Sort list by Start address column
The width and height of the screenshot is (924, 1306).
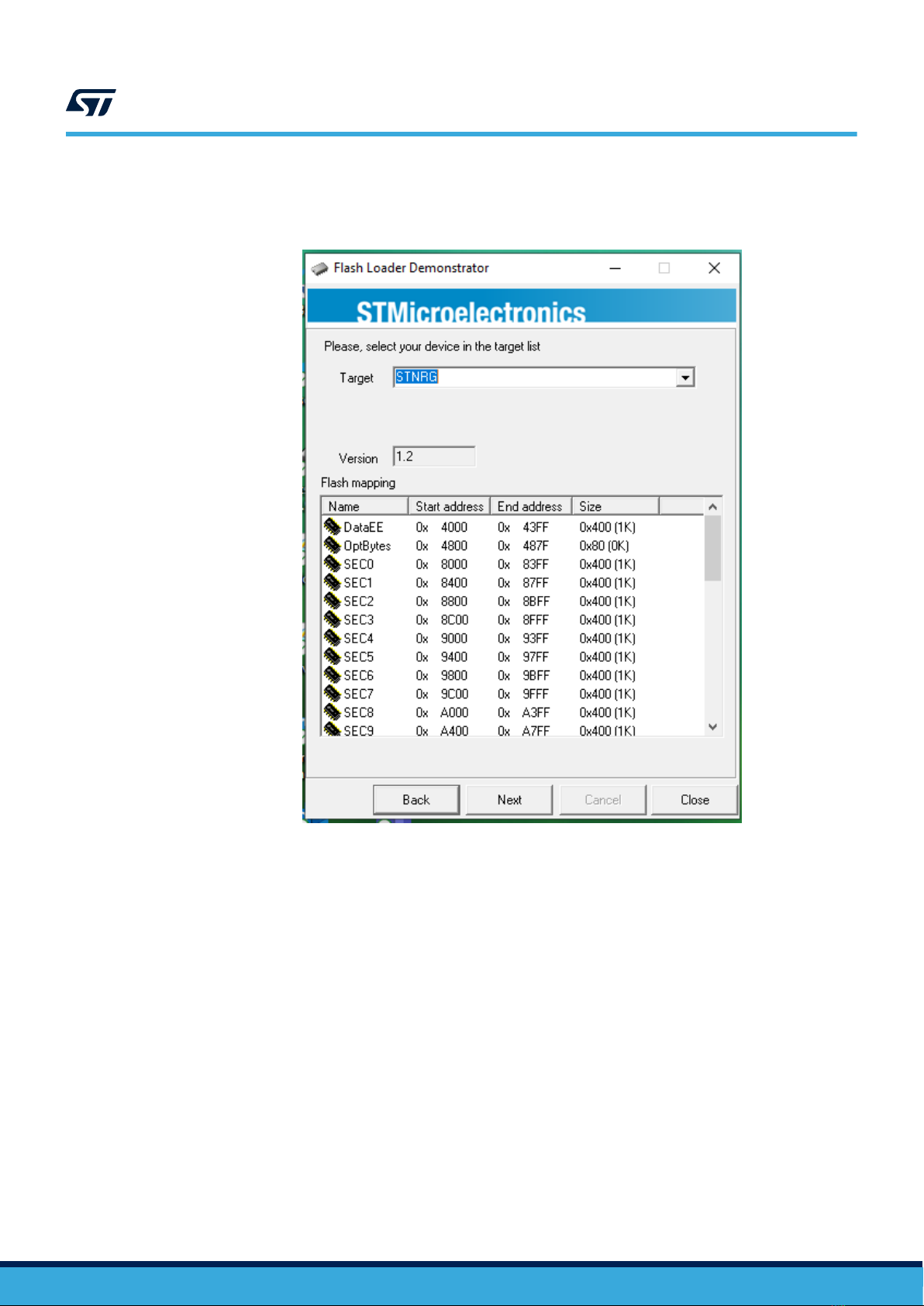(449, 506)
